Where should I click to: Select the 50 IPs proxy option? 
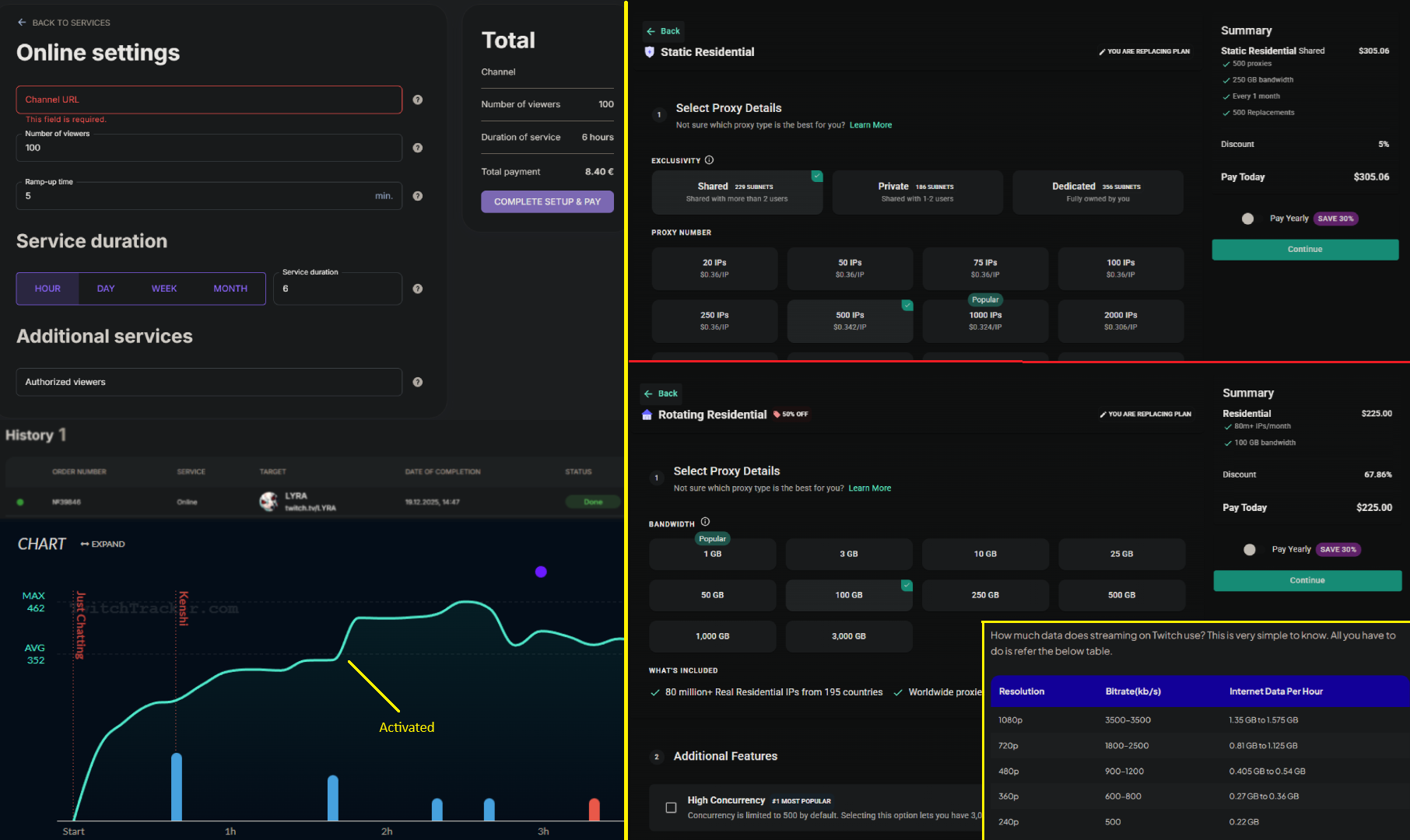(850, 268)
